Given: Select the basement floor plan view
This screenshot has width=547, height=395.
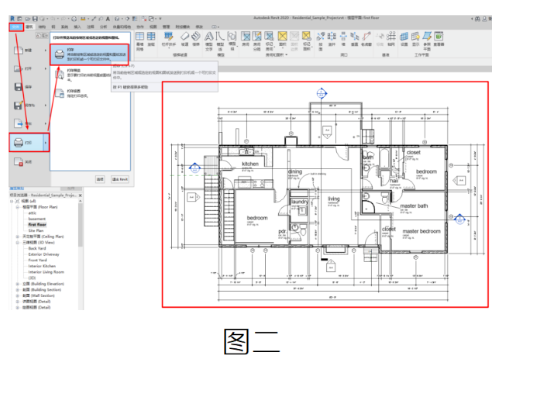Looking at the screenshot, I should pyautogui.click(x=37, y=219).
